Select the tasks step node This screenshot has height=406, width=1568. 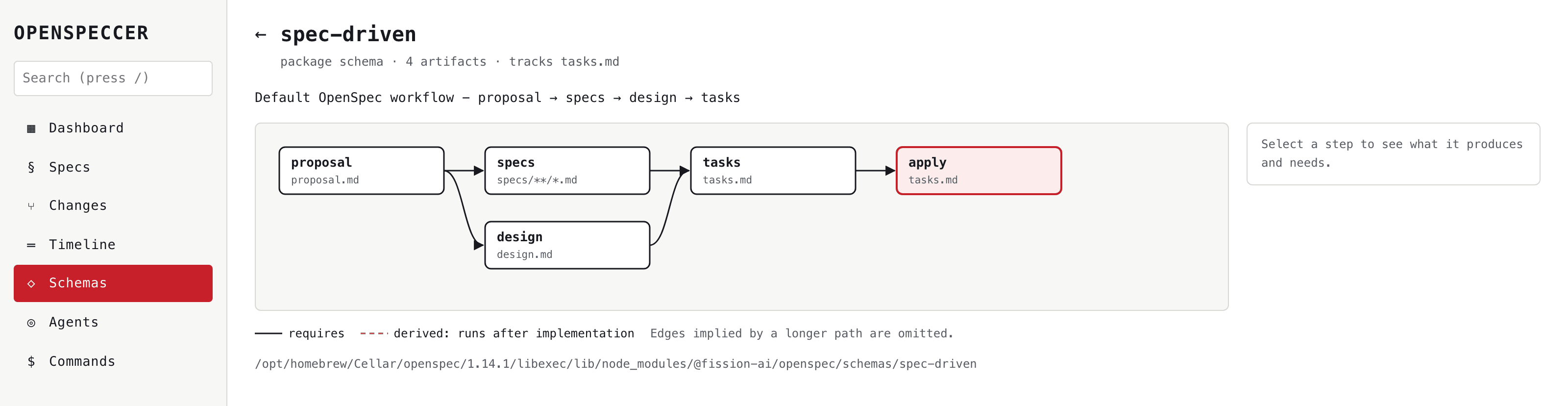pos(773,171)
